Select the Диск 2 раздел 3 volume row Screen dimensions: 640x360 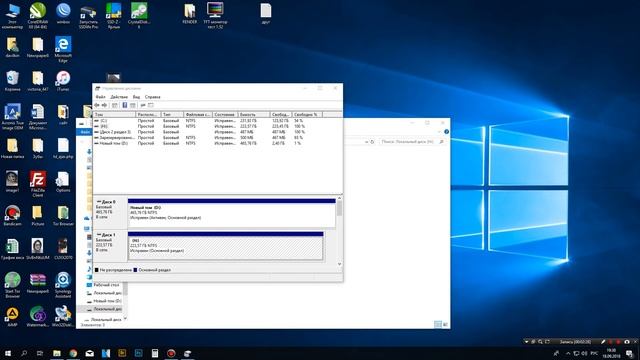200,132
